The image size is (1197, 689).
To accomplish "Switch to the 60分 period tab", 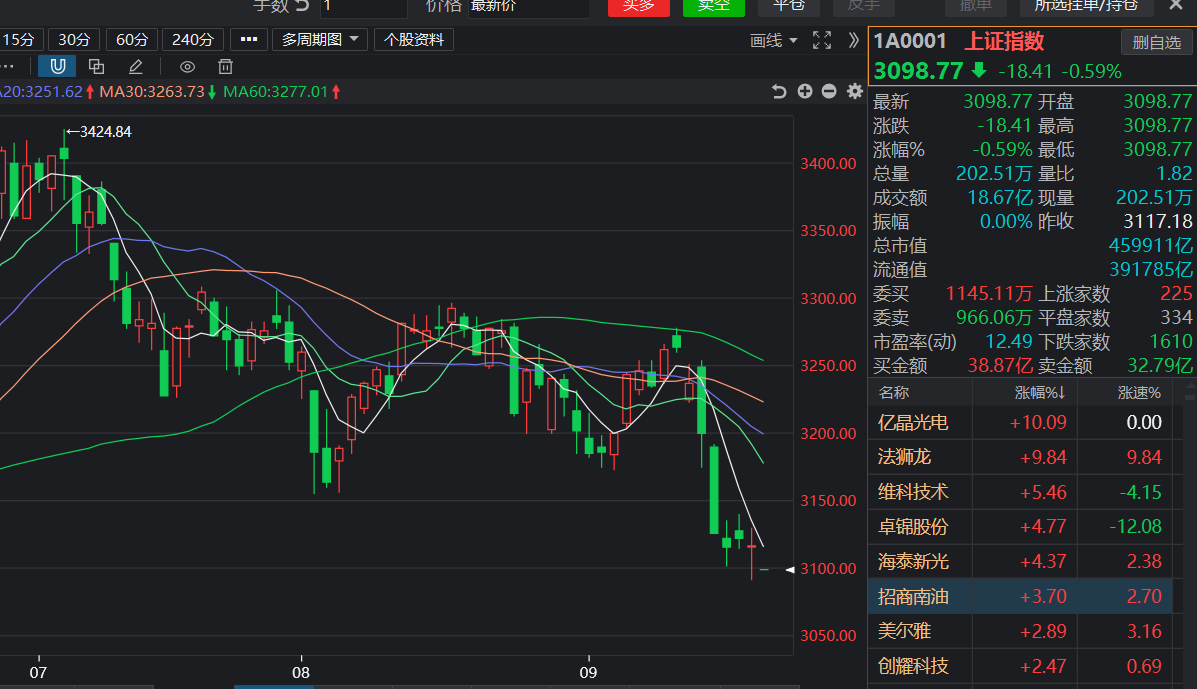I will [x=132, y=40].
